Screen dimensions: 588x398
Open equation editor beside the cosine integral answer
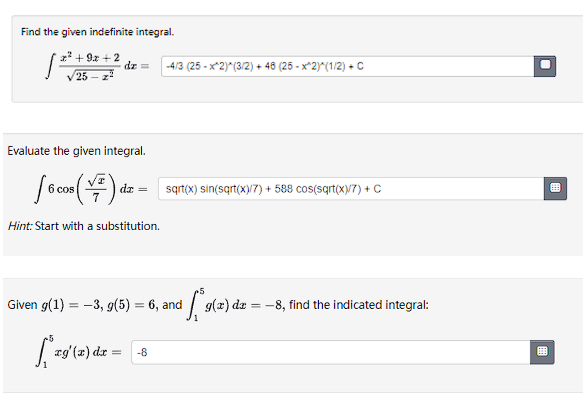pyautogui.click(x=555, y=188)
